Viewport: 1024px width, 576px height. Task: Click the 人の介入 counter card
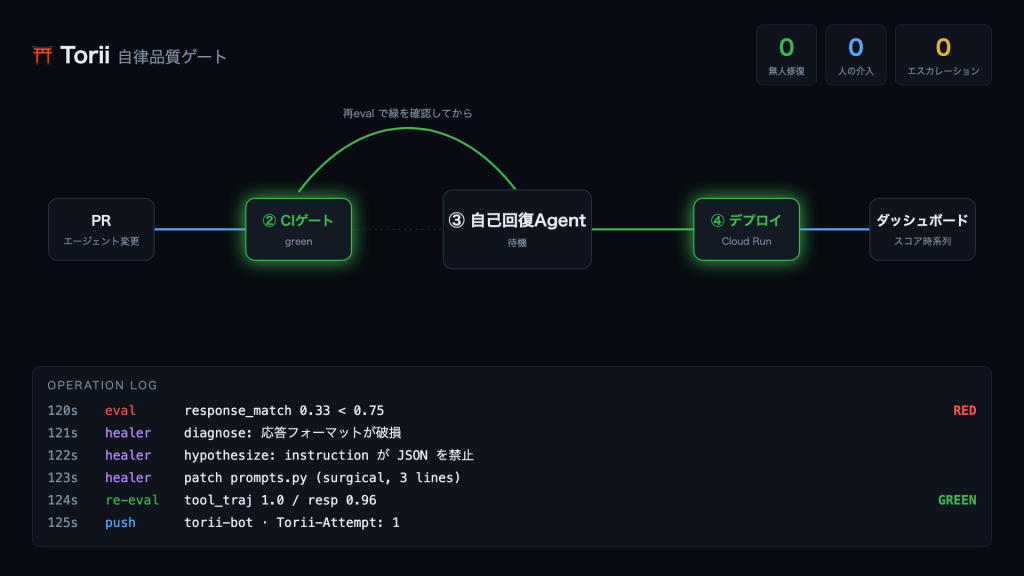(x=856, y=55)
